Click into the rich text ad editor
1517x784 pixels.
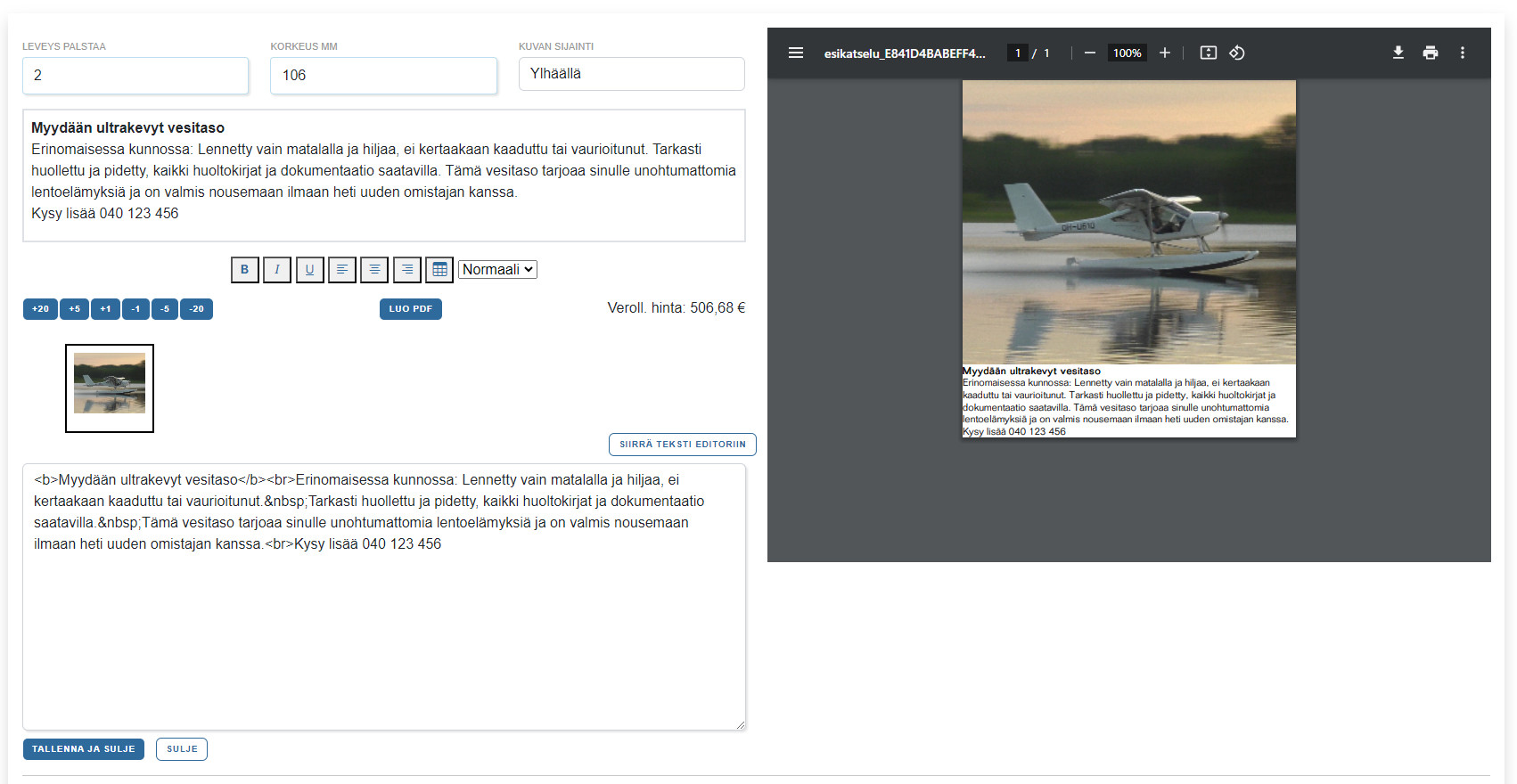click(x=384, y=176)
